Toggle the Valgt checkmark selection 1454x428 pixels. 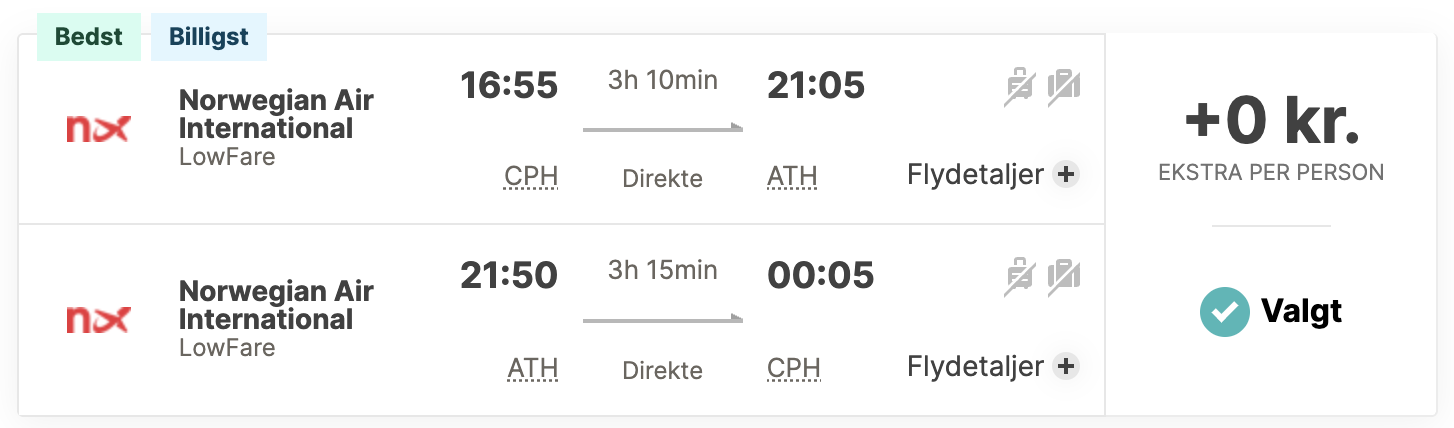point(1224,312)
